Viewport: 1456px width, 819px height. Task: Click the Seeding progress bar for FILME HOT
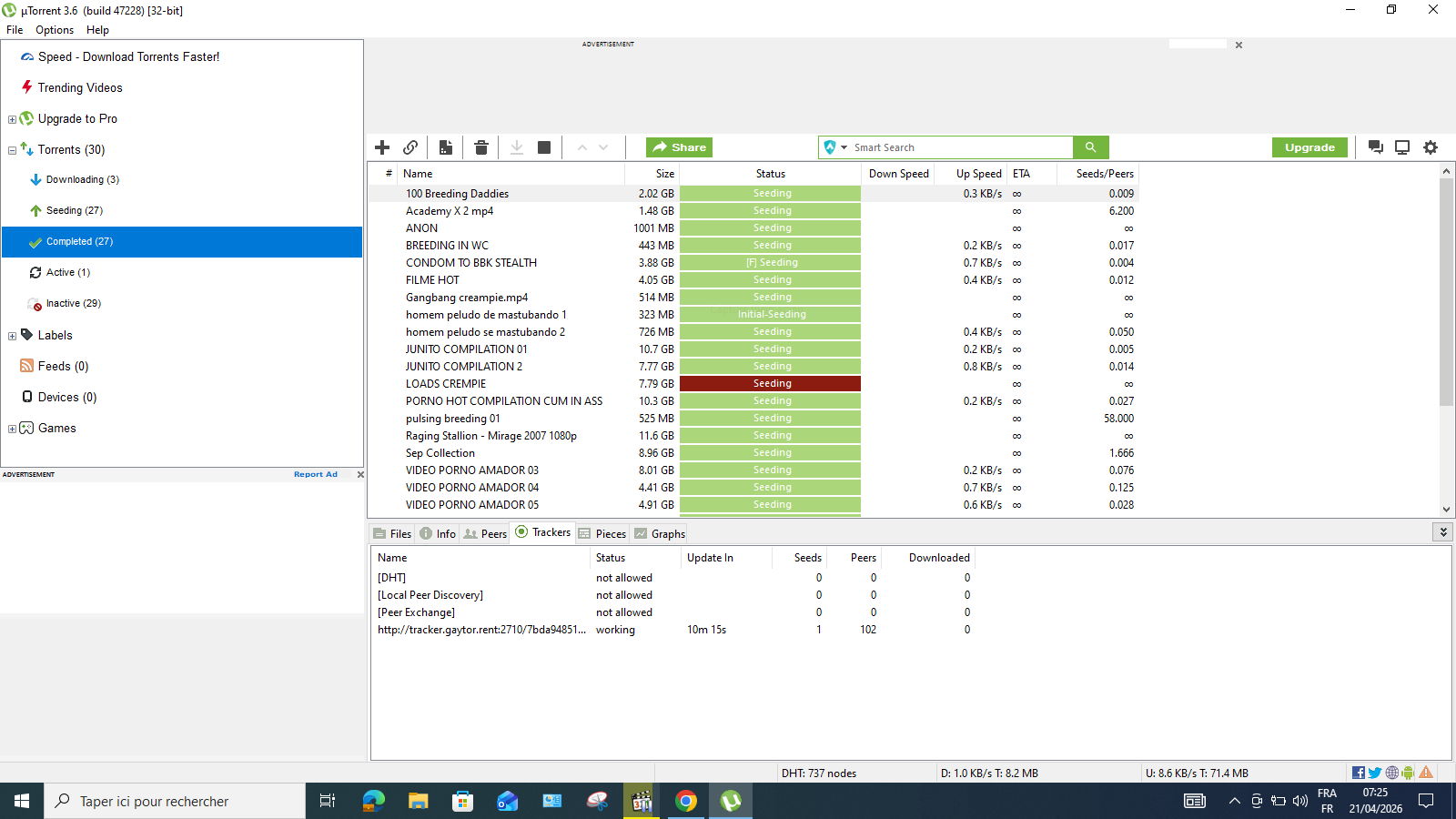(770, 280)
